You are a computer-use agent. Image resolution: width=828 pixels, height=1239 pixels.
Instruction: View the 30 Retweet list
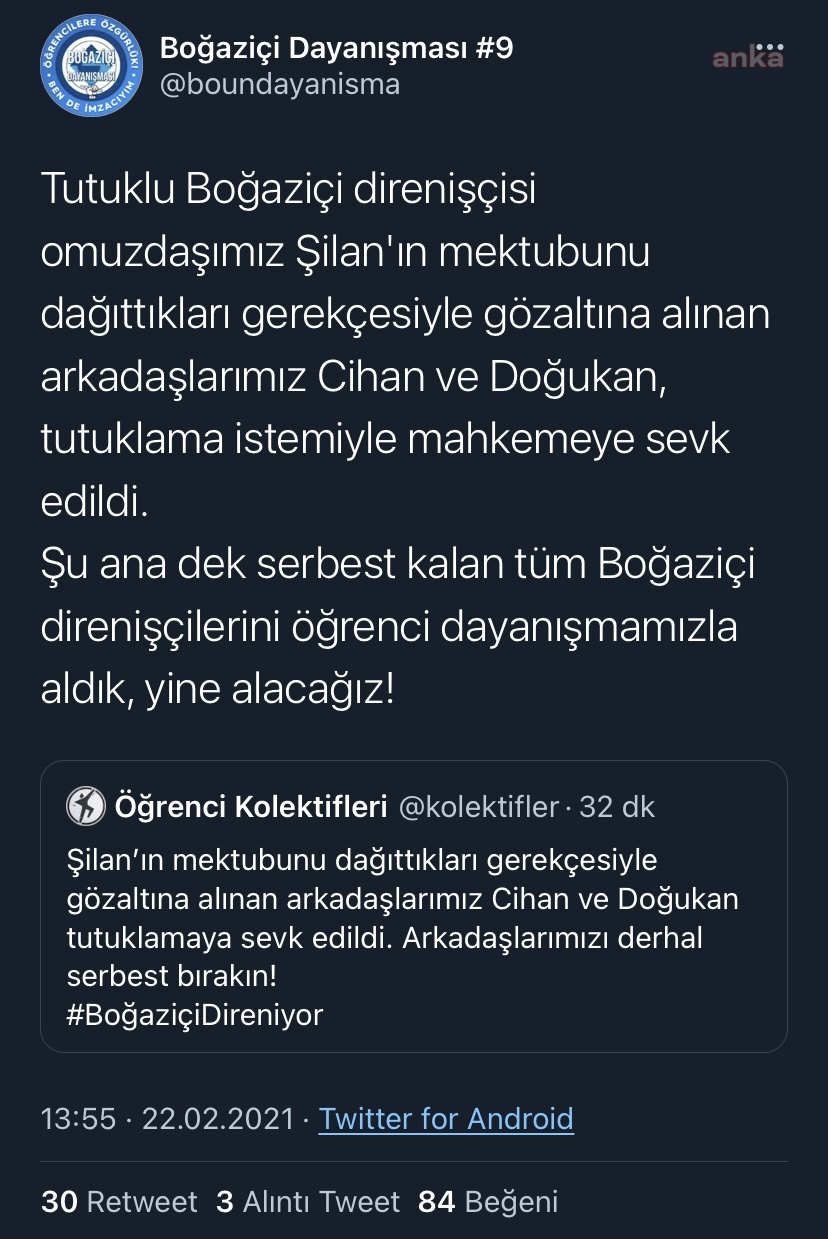pyautogui.click(x=119, y=1201)
